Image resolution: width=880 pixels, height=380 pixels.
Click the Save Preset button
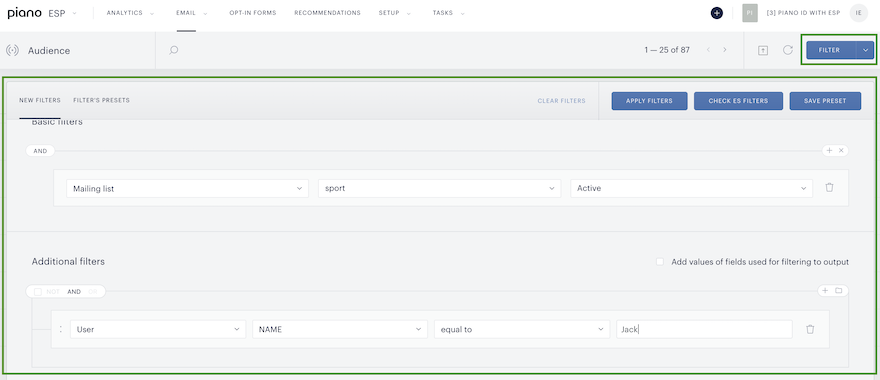coord(825,101)
